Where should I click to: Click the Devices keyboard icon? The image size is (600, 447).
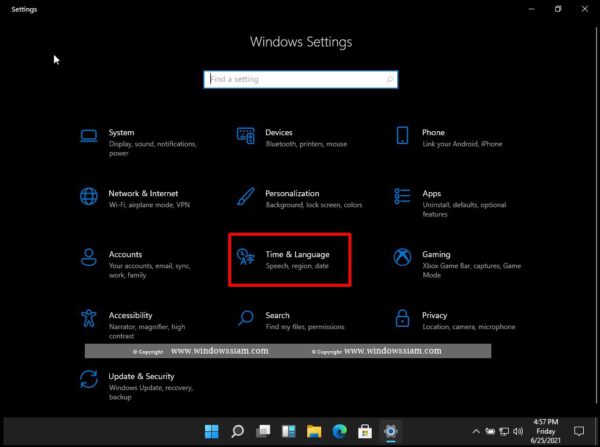pos(246,135)
